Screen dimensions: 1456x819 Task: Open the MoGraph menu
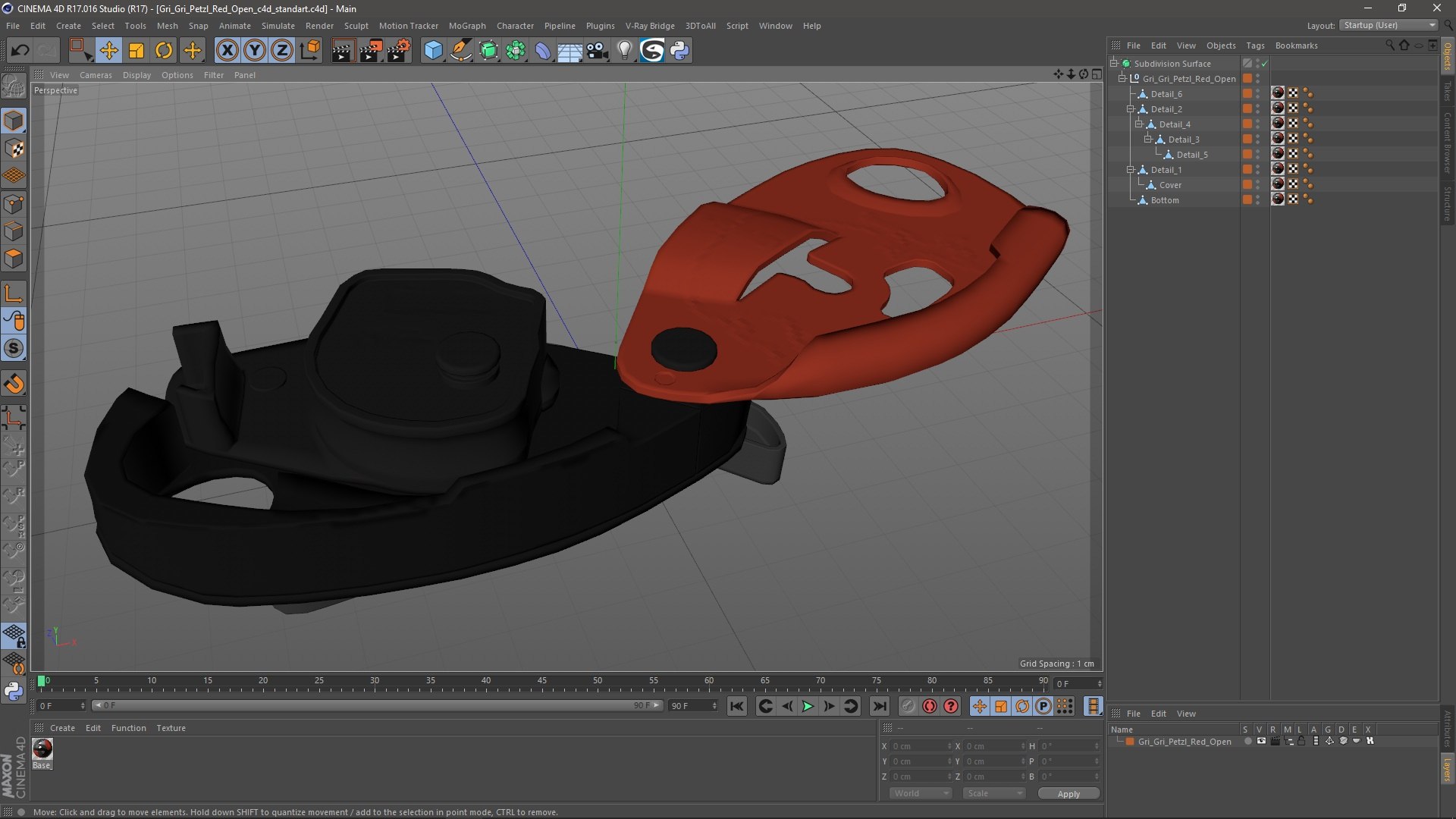(466, 26)
